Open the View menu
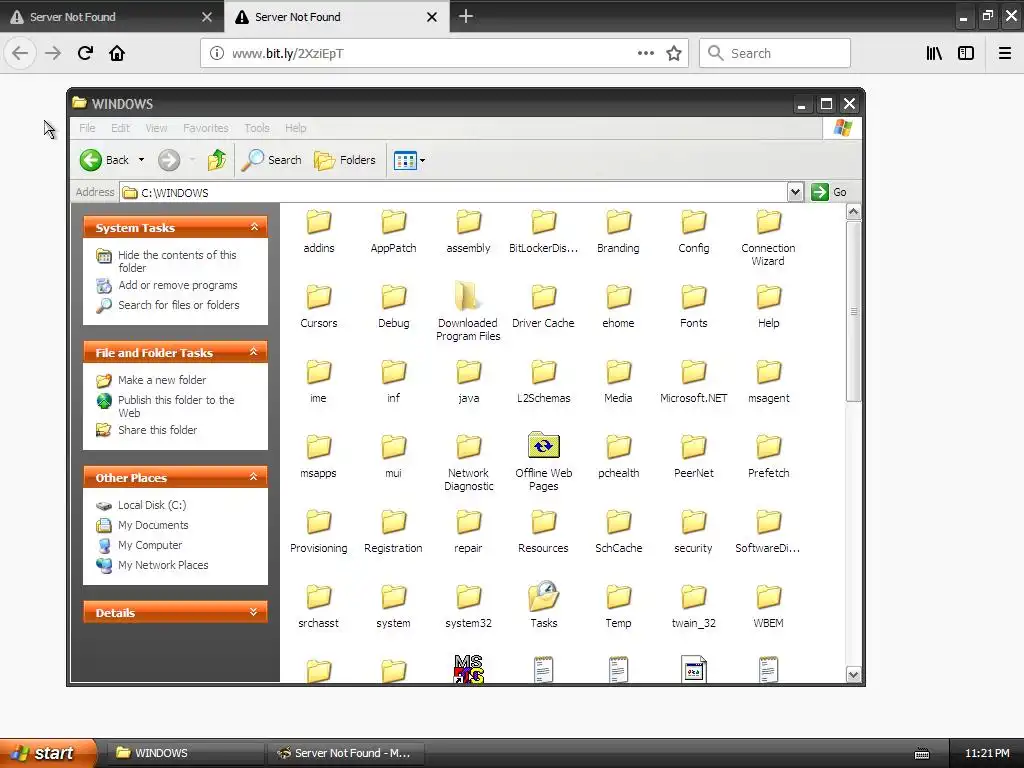This screenshot has width=1024, height=768. pos(156,128)
